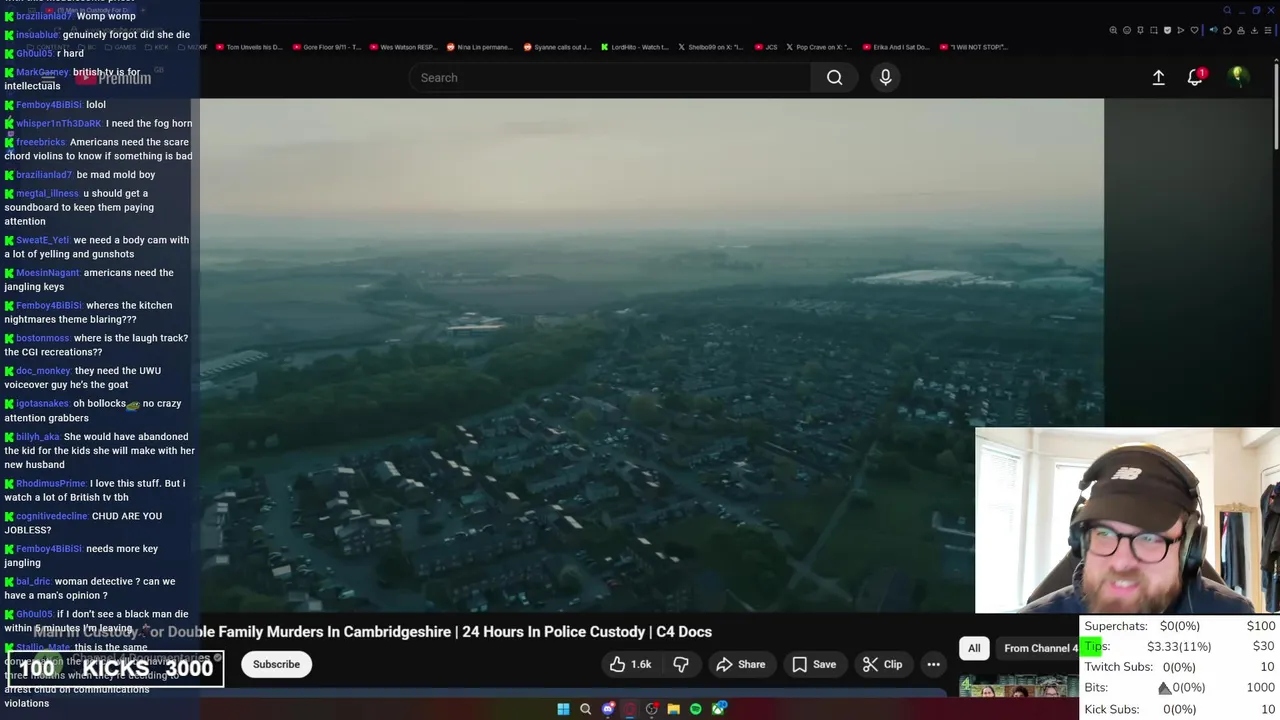Click the video title '24 Hours In Police Custody'

click(x=554, y=632)
